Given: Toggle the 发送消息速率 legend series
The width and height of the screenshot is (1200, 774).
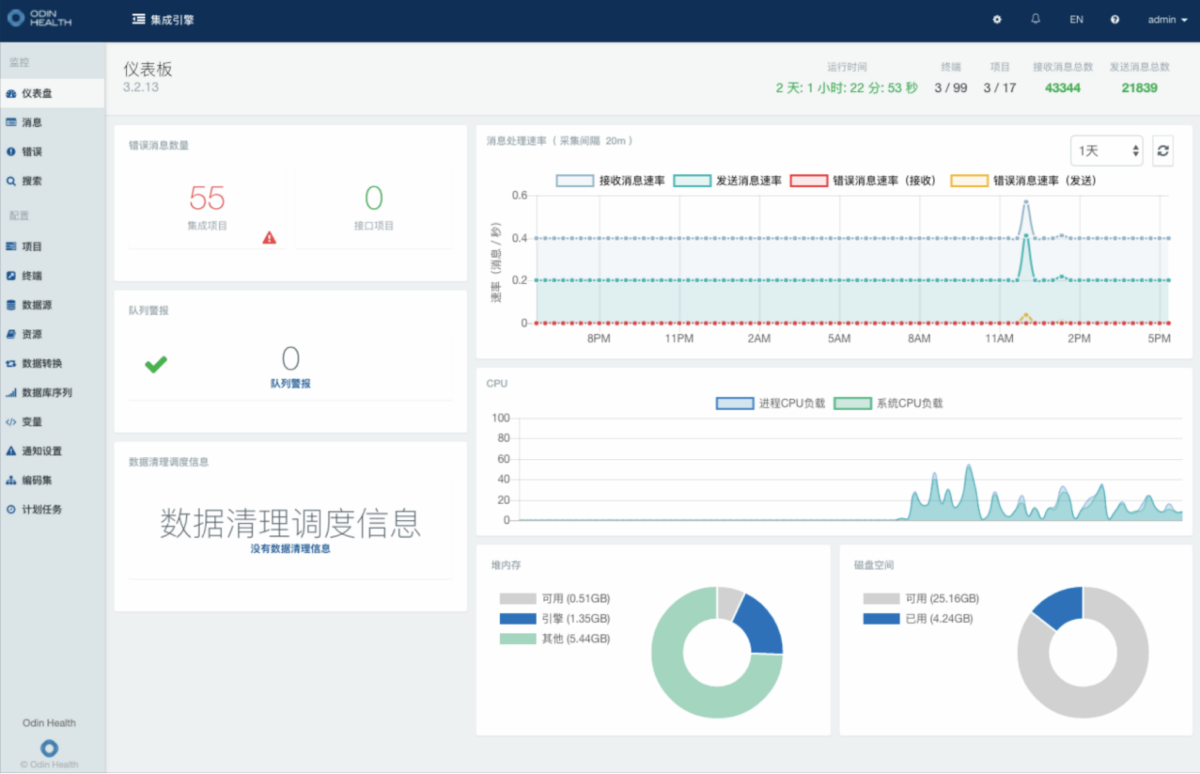Looking at the screenshot, I should pos(728,181).
